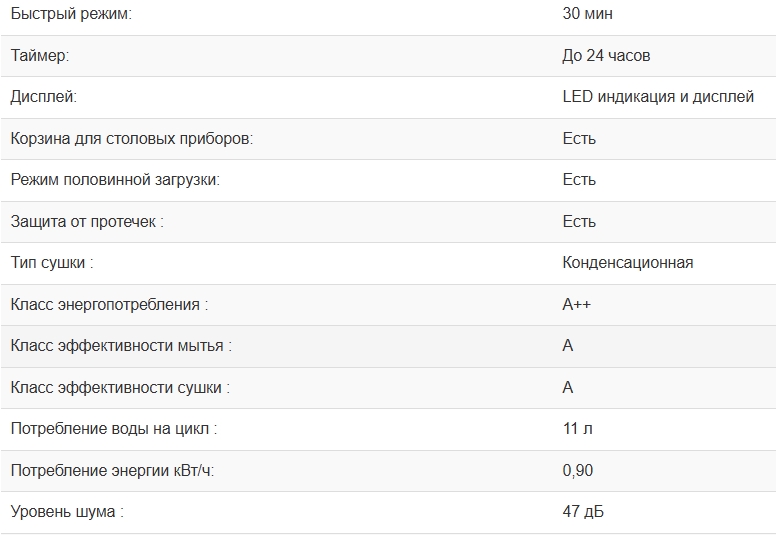Click the "Класс энергопотребления :" label

[109, 304]
